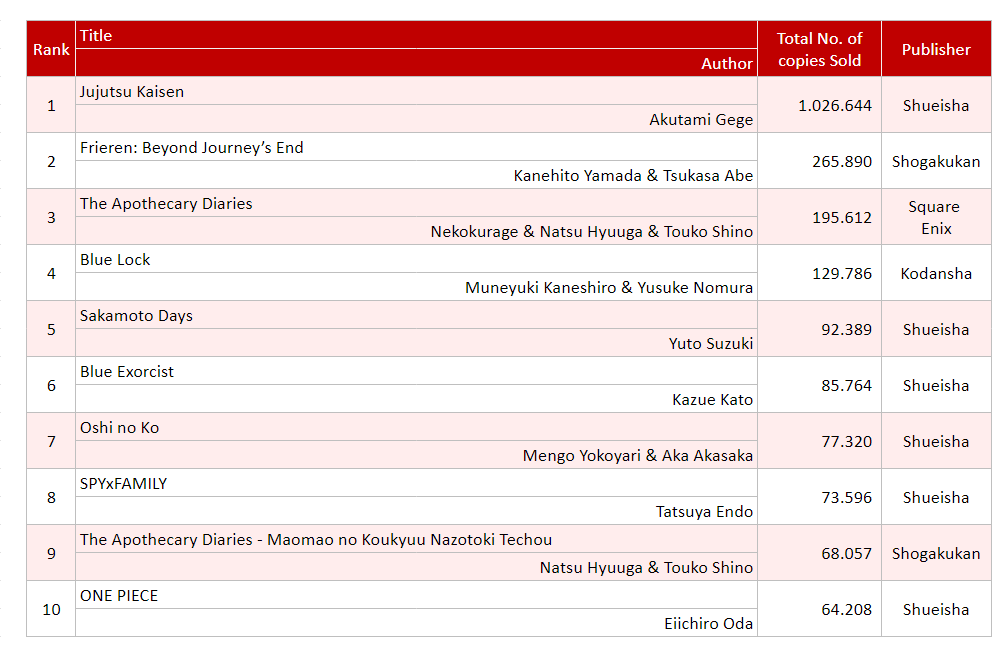This screenshot has width=1007, height=657.
Task: Select the title Sakamoto Days
Action: click(136, 315)
